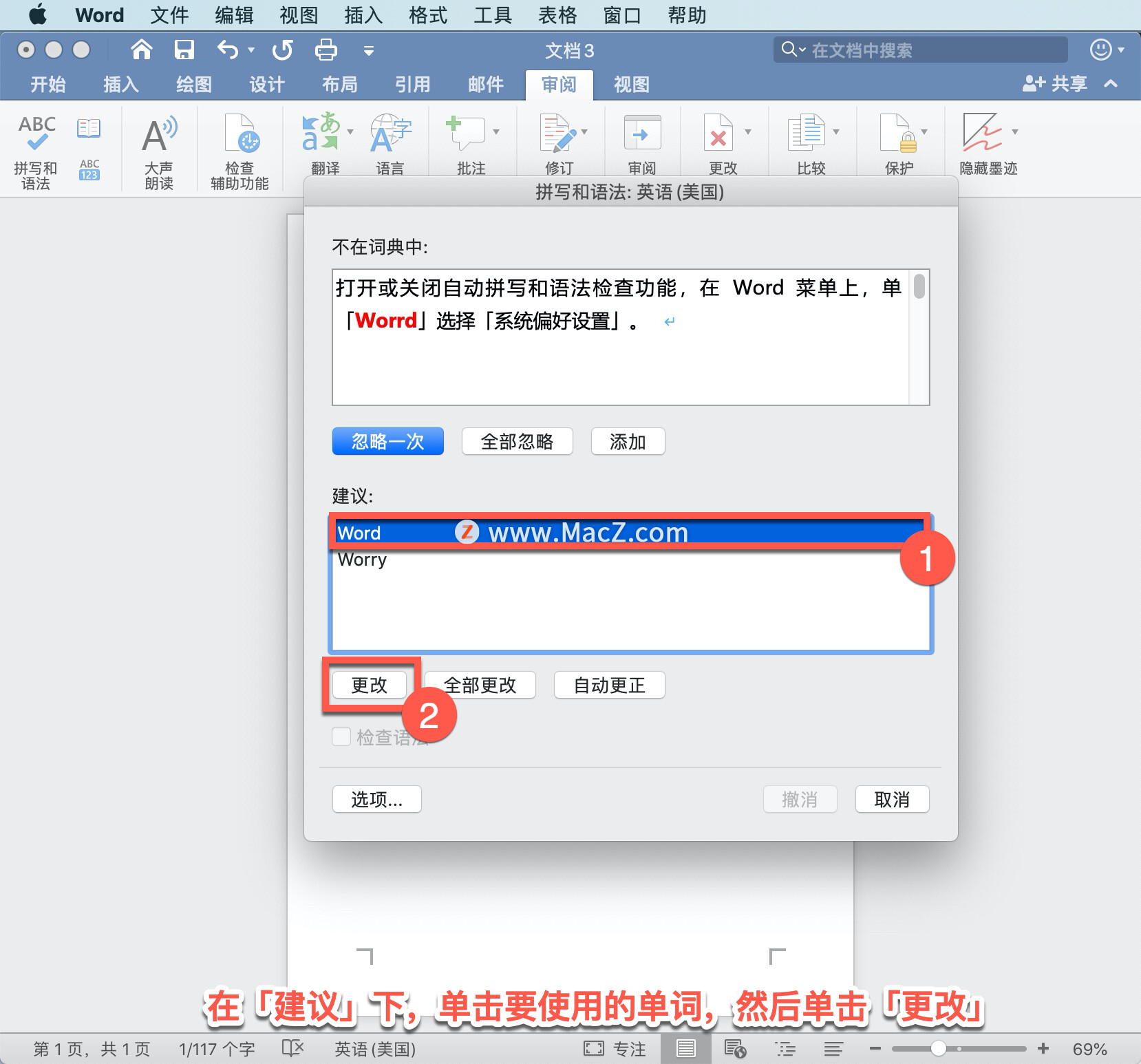This screenshot has height=1064, width=1141.
Task: Open the Spelling and Grammar tool icon
Action: pyautogui.click(x=36, y=133)
